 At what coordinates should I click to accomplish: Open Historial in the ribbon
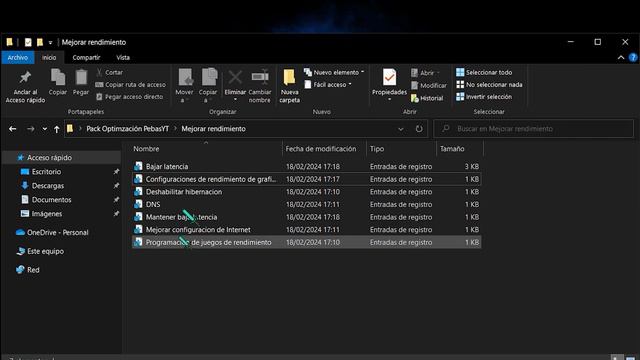point(427,98)
